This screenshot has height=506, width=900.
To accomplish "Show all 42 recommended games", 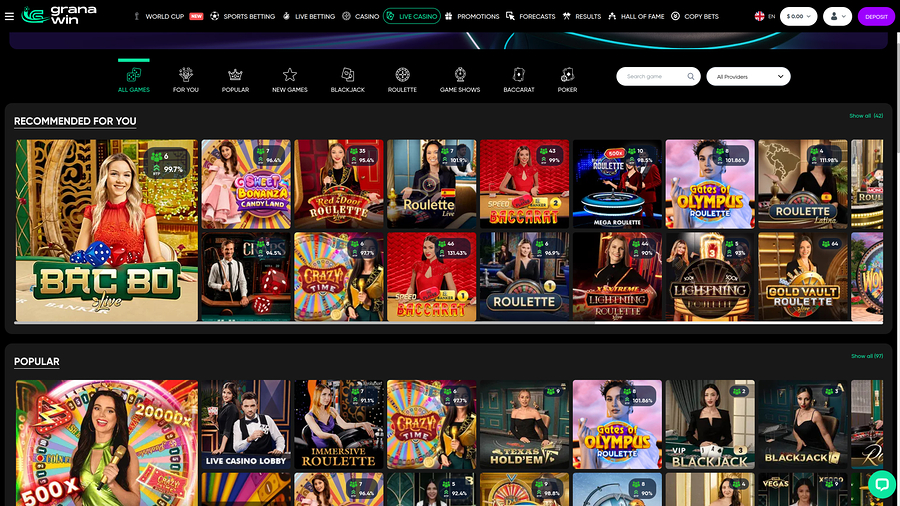I will [866, 116].
